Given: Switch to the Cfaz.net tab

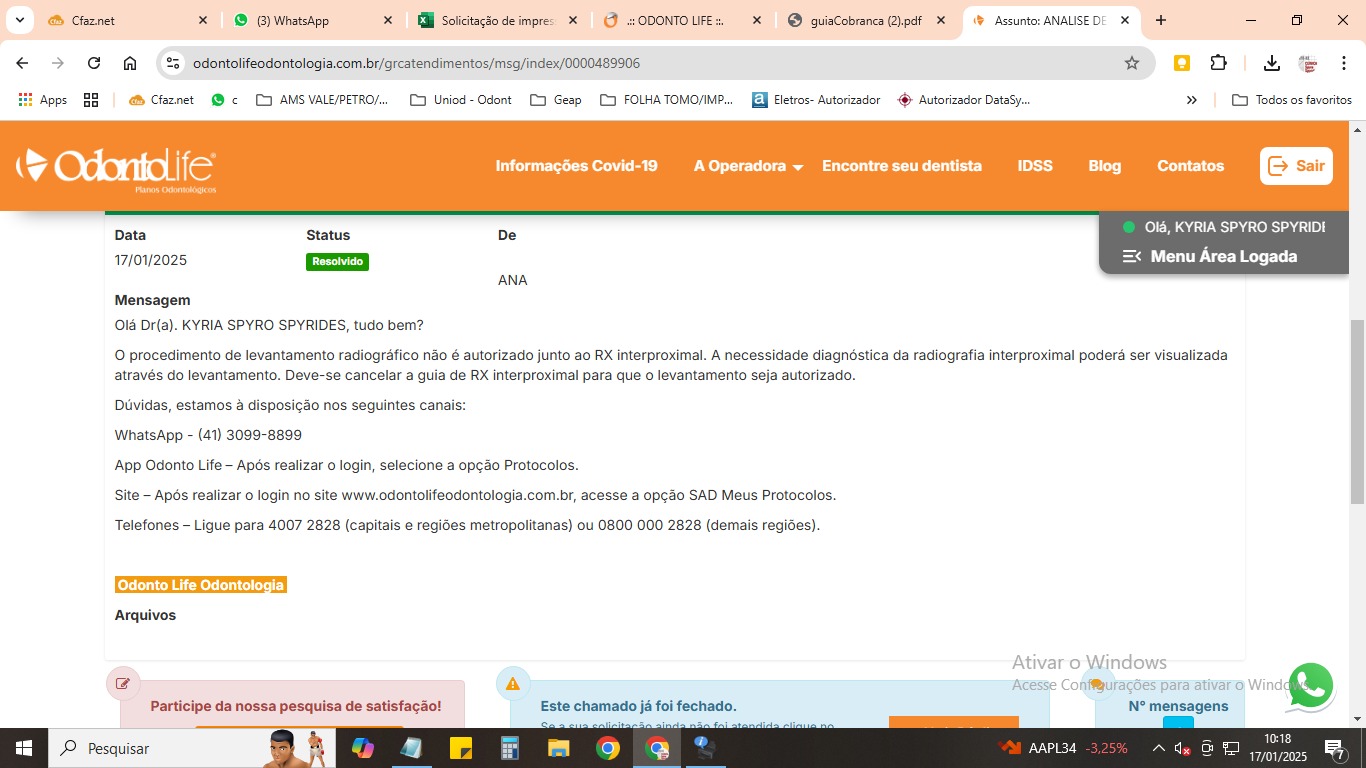Looking at the screenshot, I should click(127, 20).
